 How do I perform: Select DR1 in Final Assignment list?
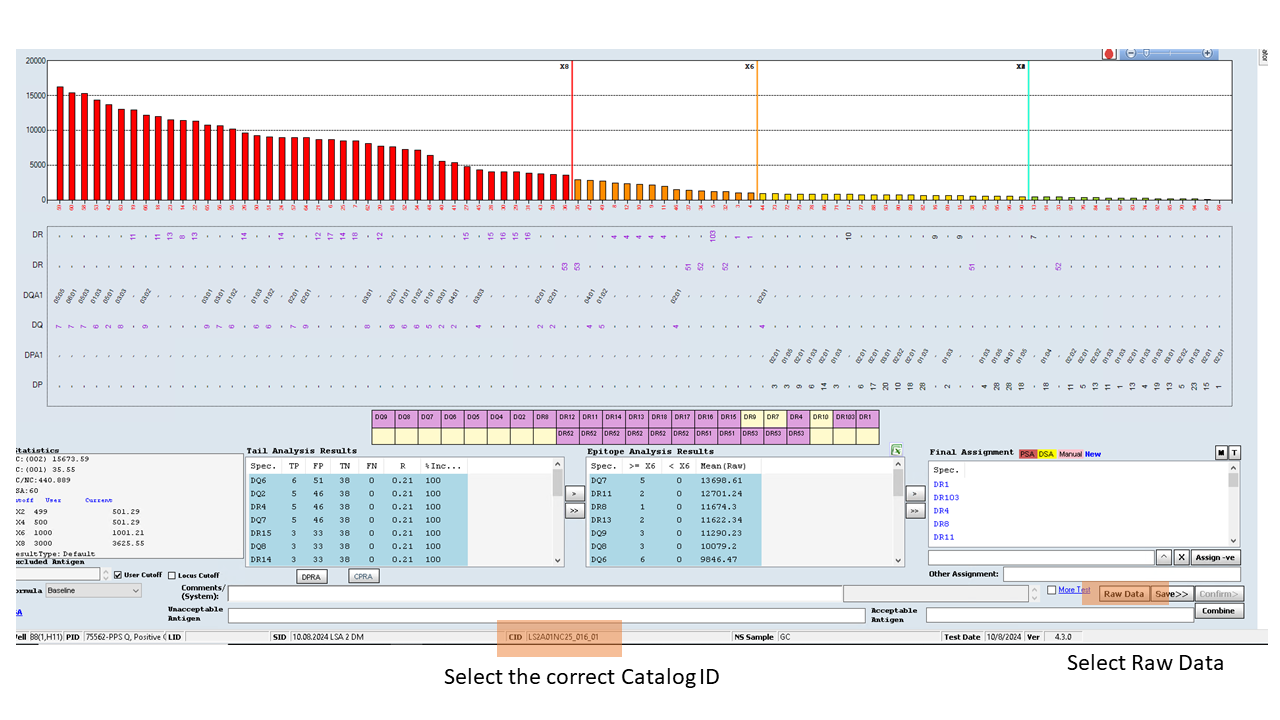click(x=941, y=484)
